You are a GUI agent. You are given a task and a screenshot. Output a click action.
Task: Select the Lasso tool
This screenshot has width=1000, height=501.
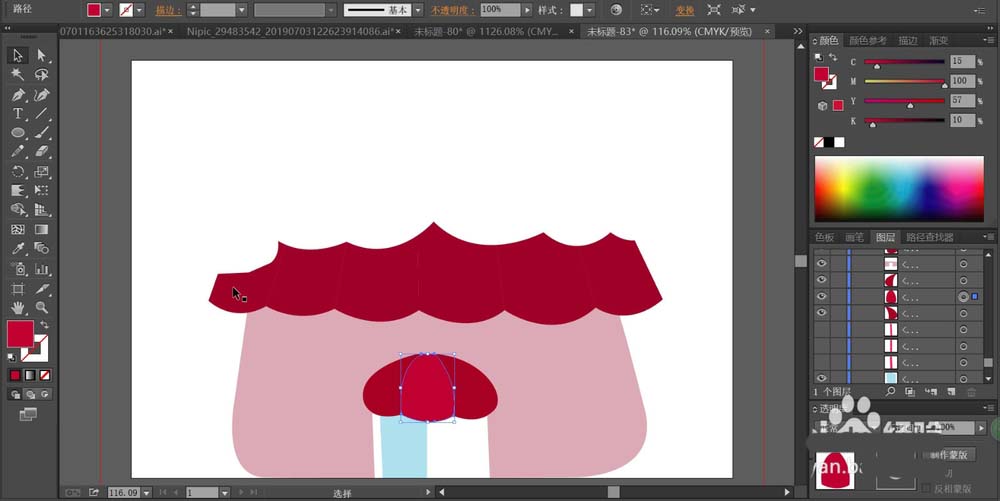pos(41,75)
